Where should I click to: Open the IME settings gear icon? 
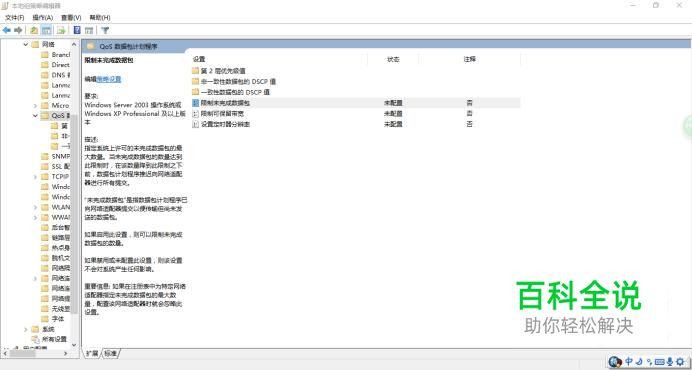click(x=680, y=362)
